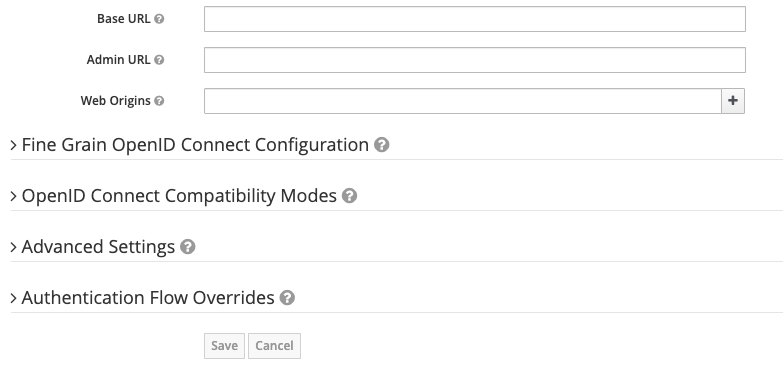This screenshot has width=783, height=367.
Task: Focus the Web Origins text field
Action: (463, 101)
